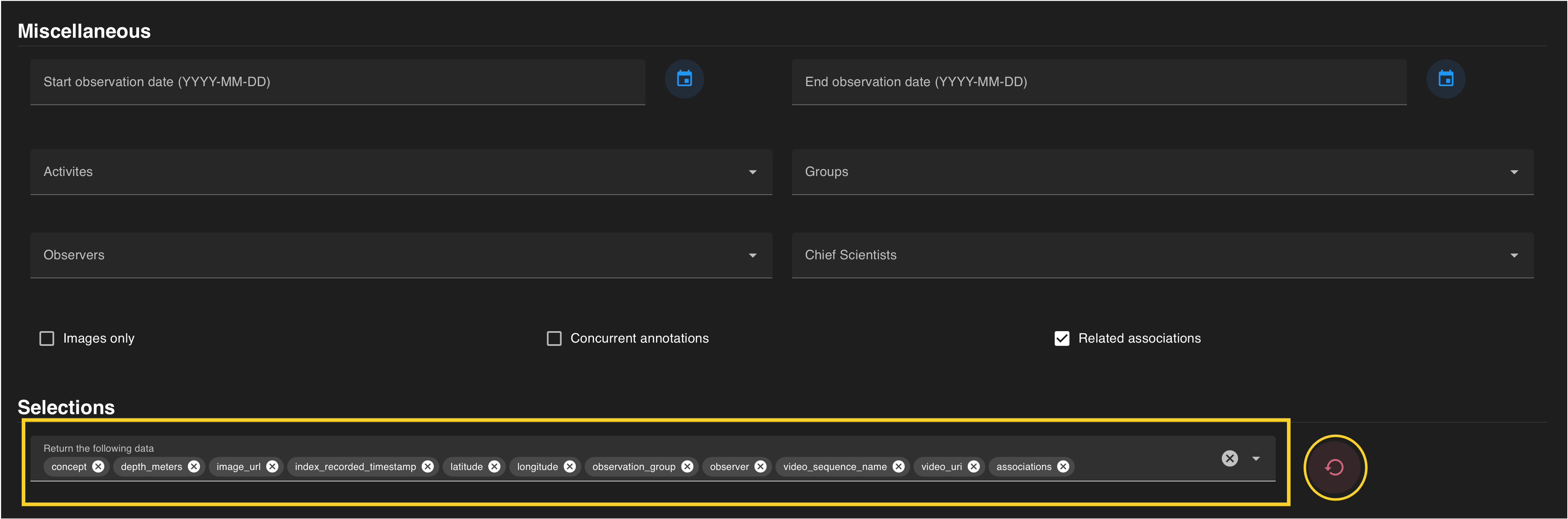Remove the latitude chip
1568x519 pixels.
(494, 467)
